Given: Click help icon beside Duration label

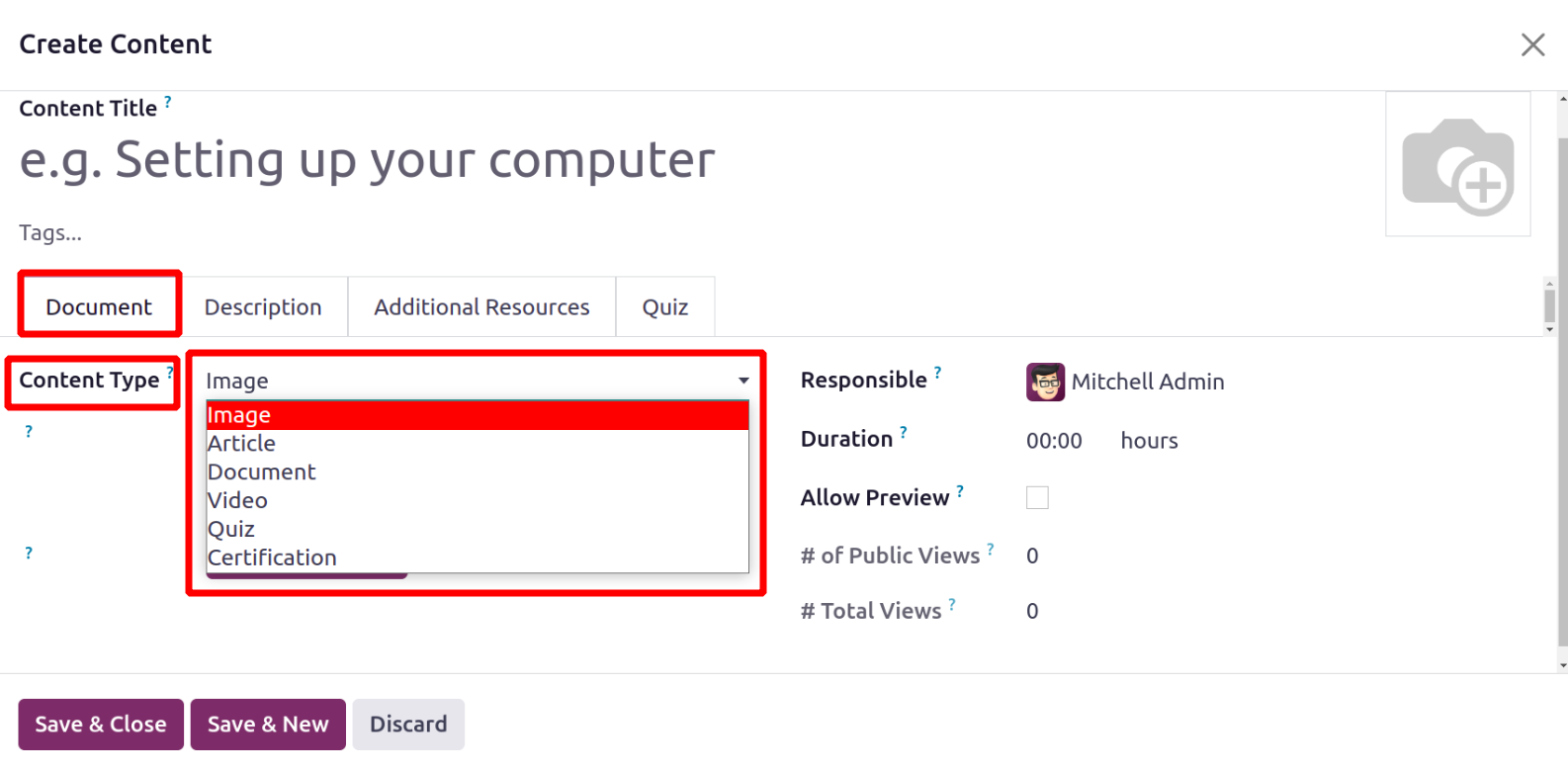Looking at the screenshot, I should coord(904,432).
